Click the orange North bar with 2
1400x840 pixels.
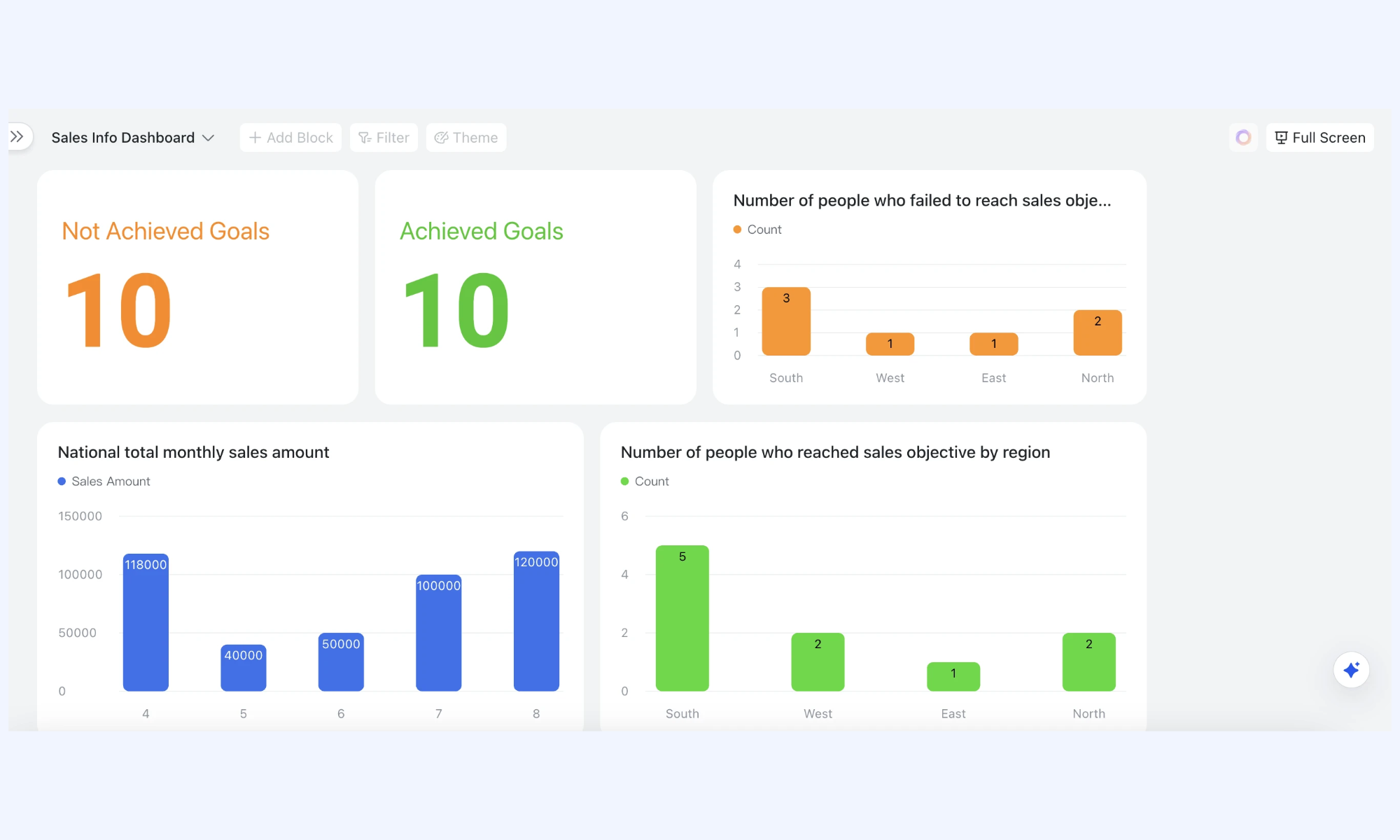[1098, 332]
